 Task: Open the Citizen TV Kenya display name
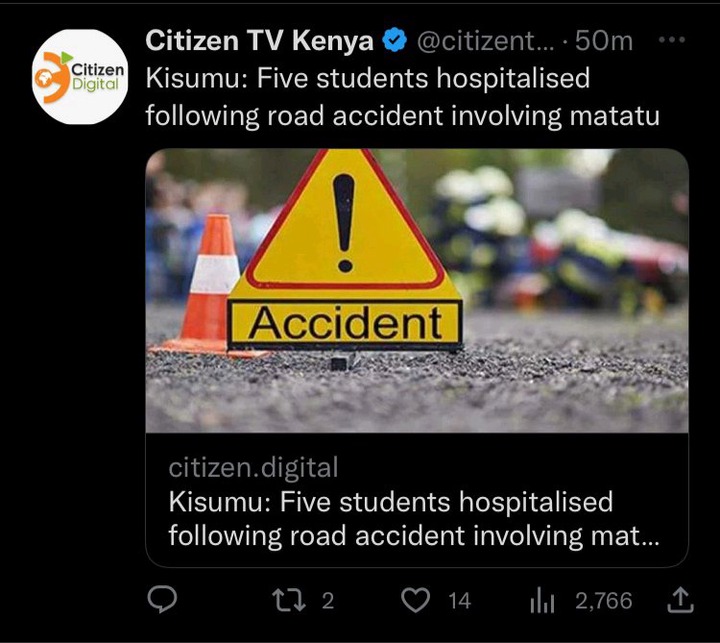pyautogui.click(x=259, y=40)
